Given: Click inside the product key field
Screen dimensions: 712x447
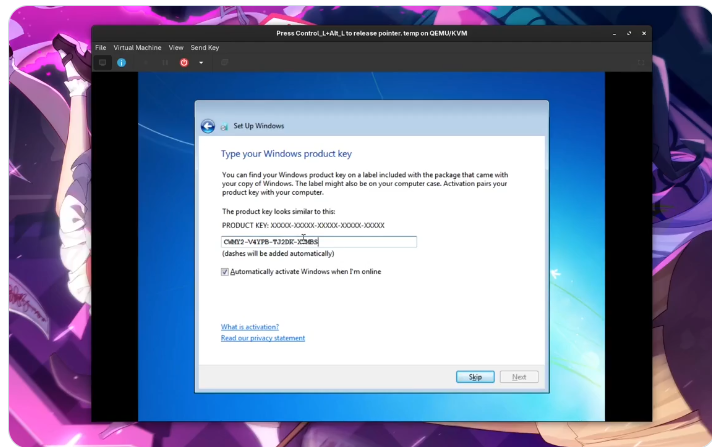Looking at the screenshot, I should coord(319,242).
